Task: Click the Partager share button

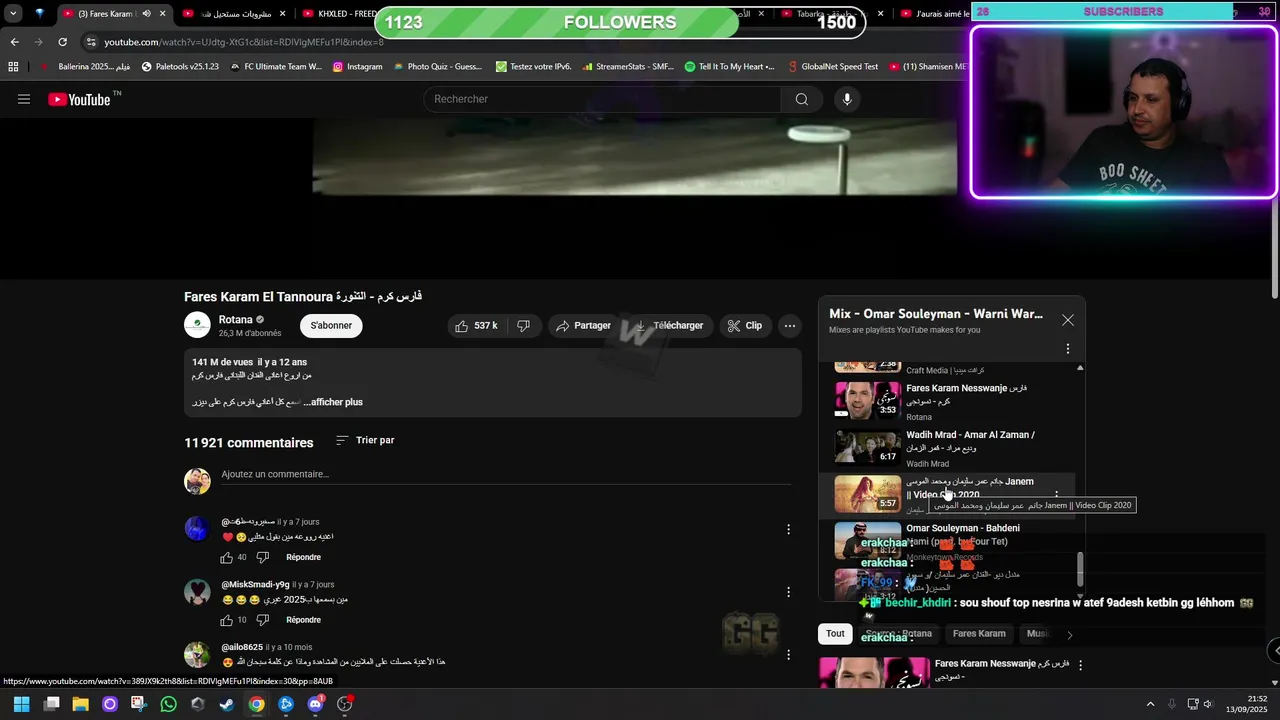Action: click(x=583, y=326)
